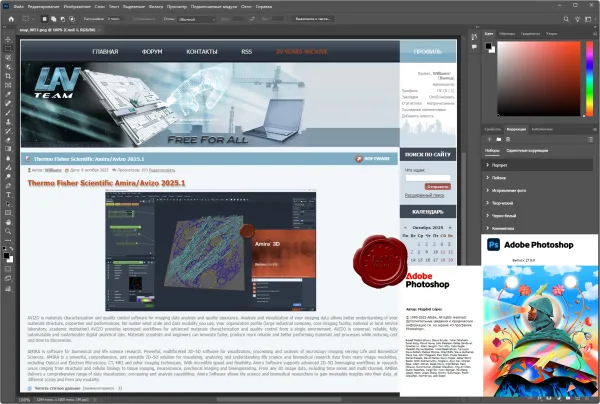
Task: Pick the Eyedropper tool
Action: pos(8,94)
